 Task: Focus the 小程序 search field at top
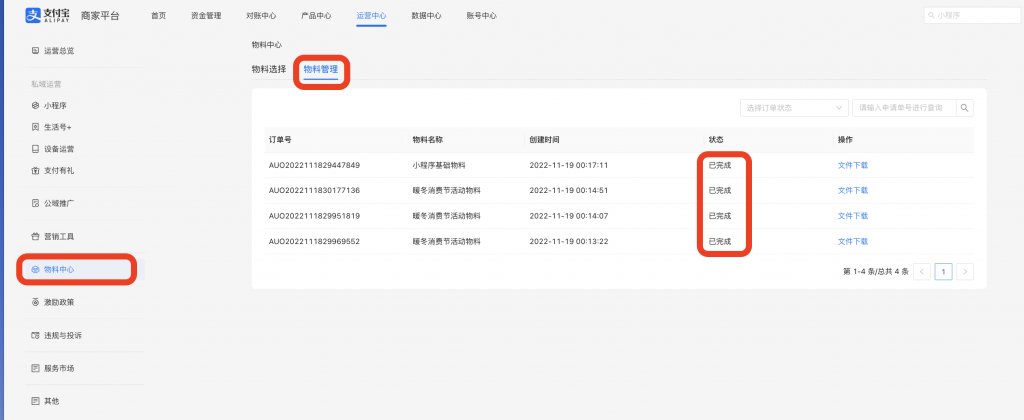click(972, 15)
